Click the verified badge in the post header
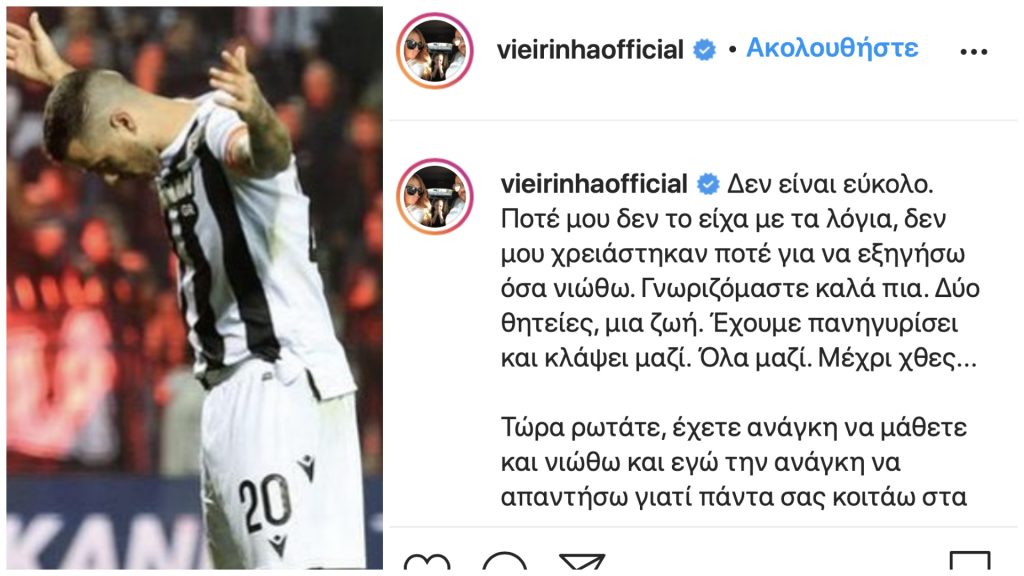 point(704,50)
